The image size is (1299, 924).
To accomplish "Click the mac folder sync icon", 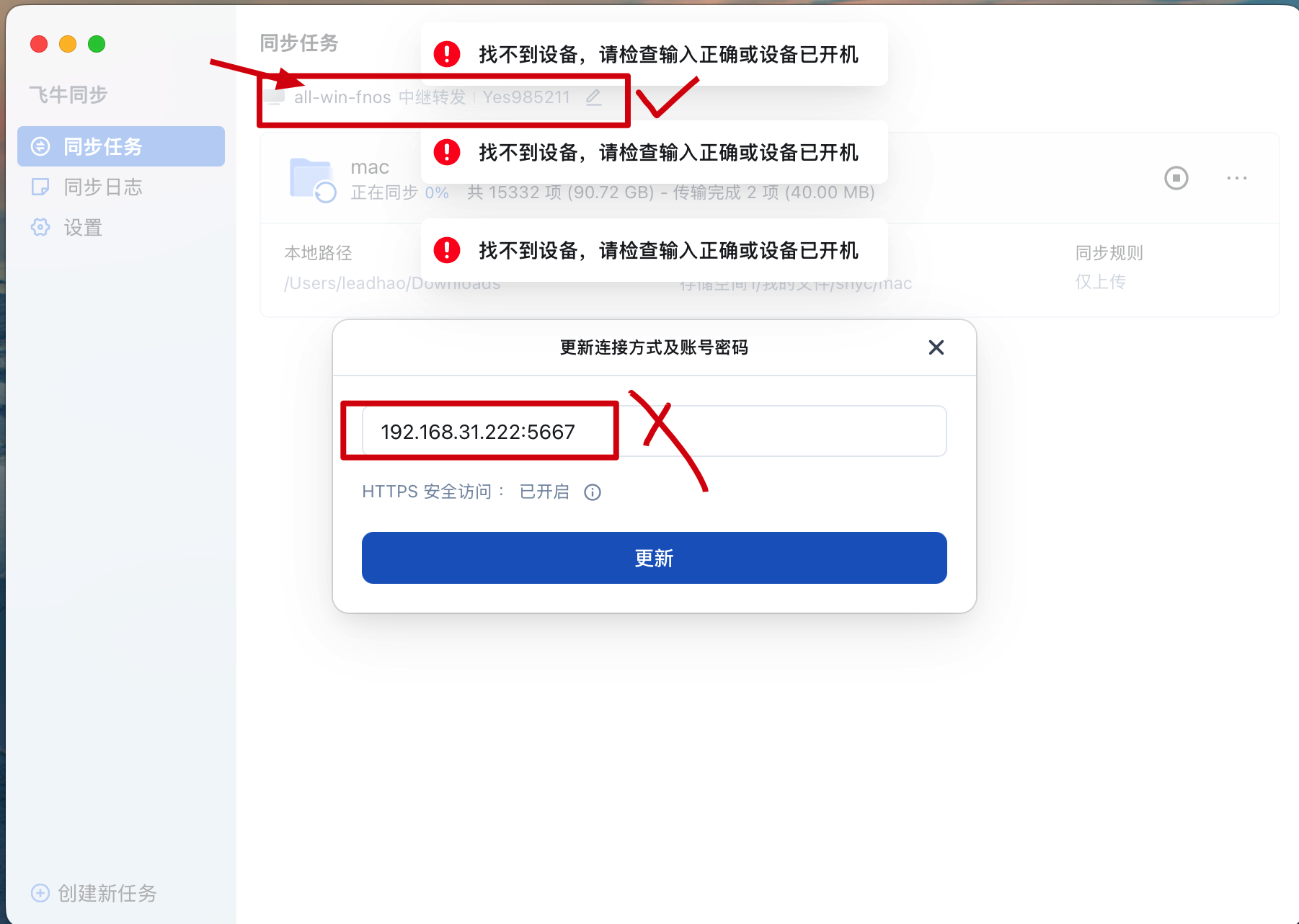I will 313,179.
